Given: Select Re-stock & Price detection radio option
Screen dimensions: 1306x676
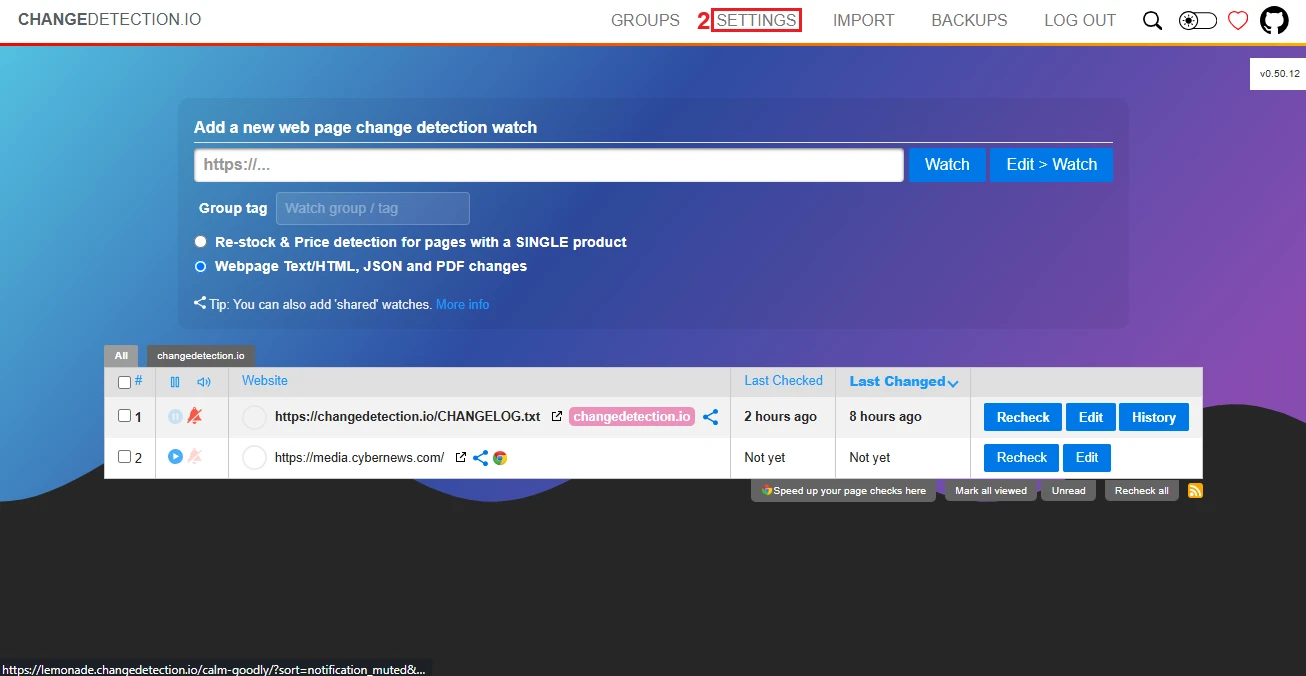Looking at the screenshot, I should pyautogui.click(x=201, y=242).
